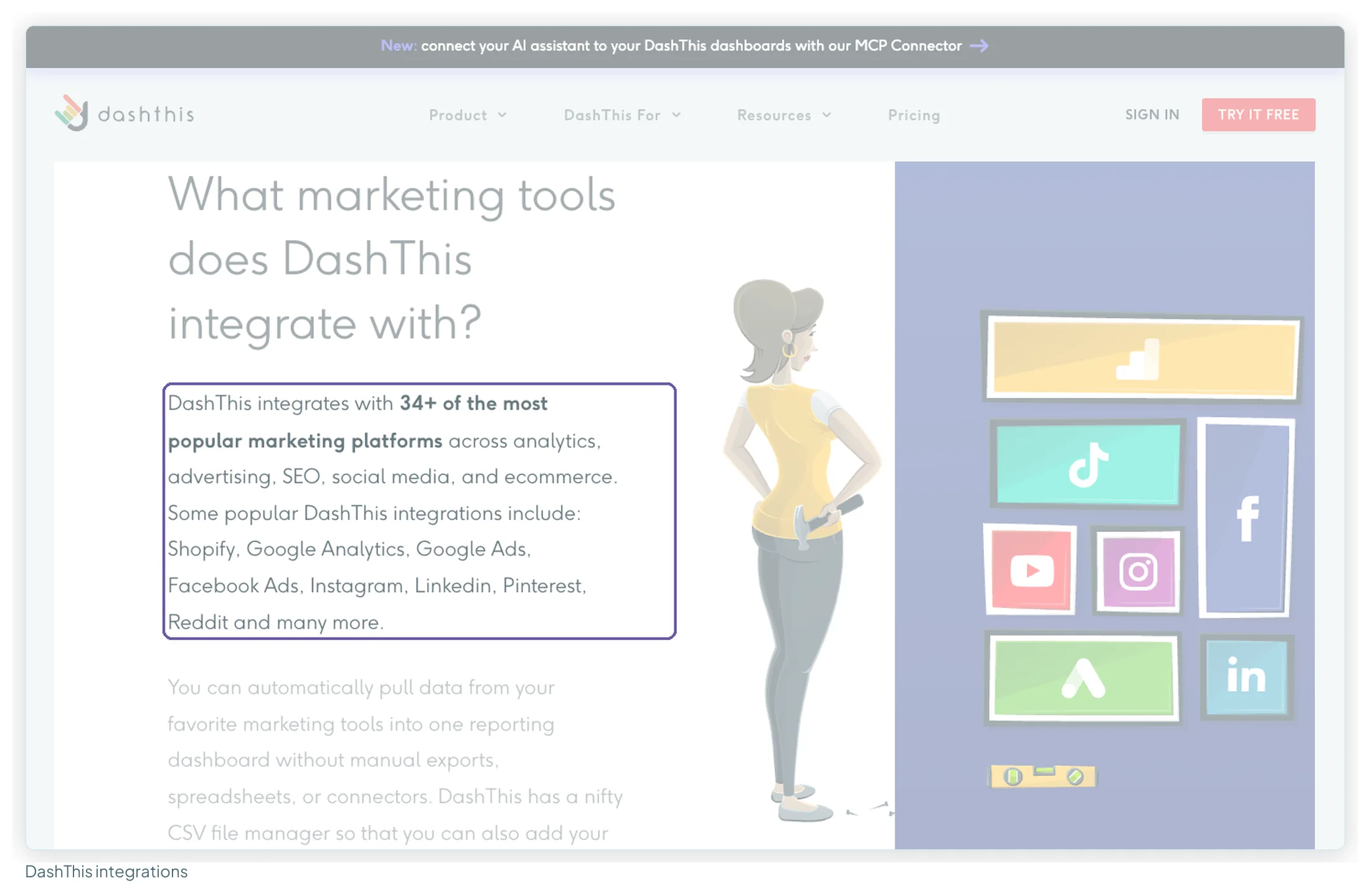
Task: Click the Google Analytics tile in the illustration
Action: tap(1143, 357)
